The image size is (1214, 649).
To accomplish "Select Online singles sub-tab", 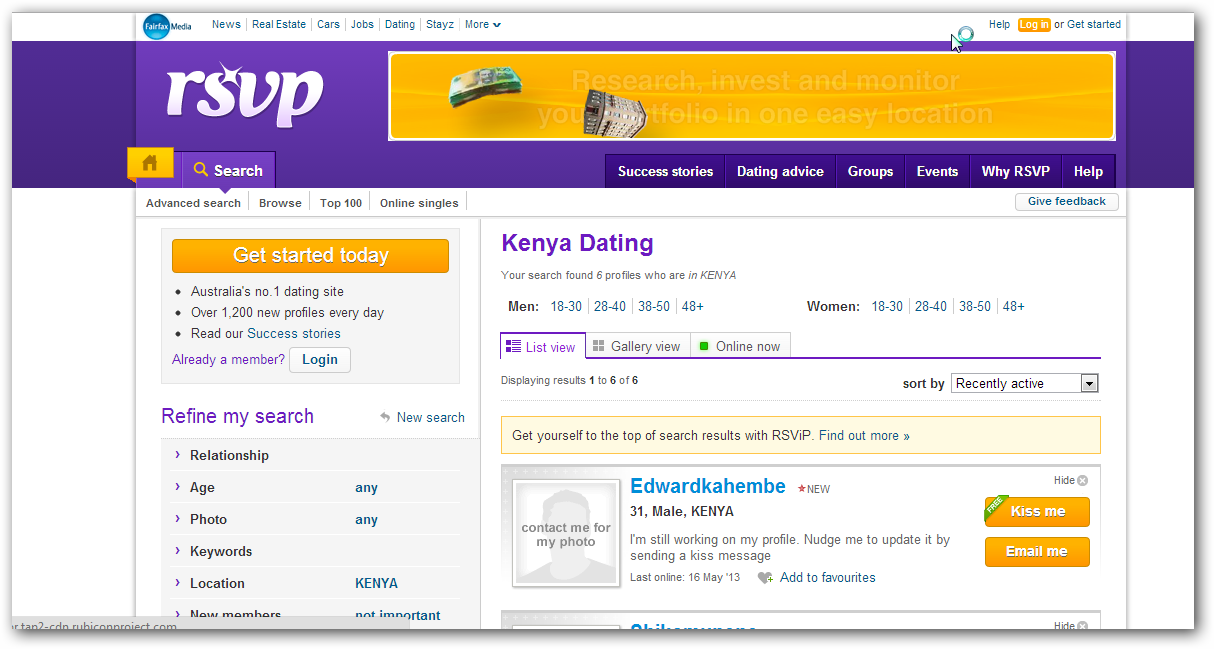I will [419, 203].
